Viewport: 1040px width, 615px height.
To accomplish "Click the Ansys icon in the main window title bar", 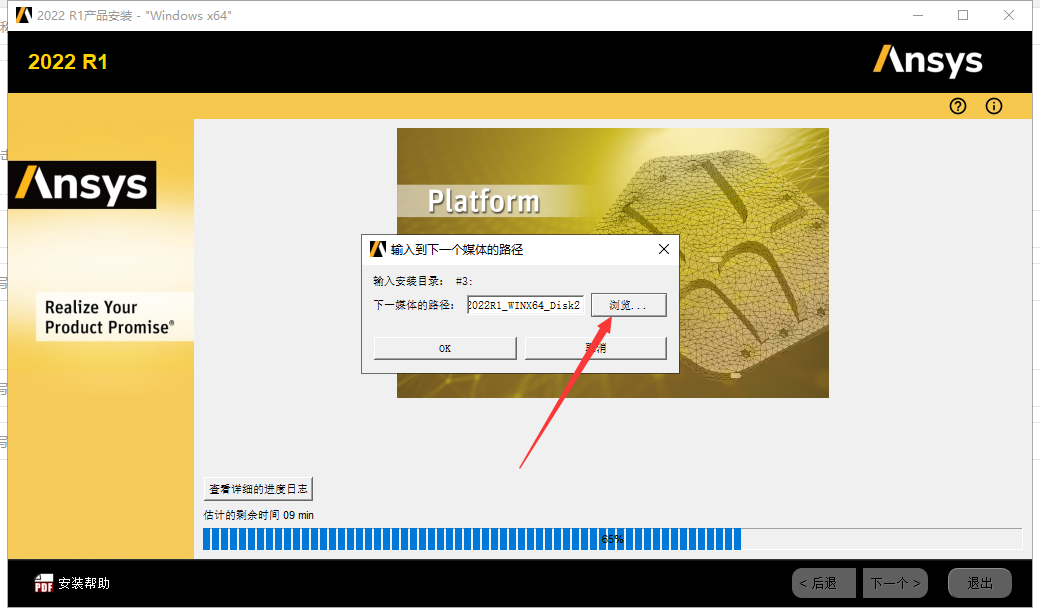I will tap(22, 15).
